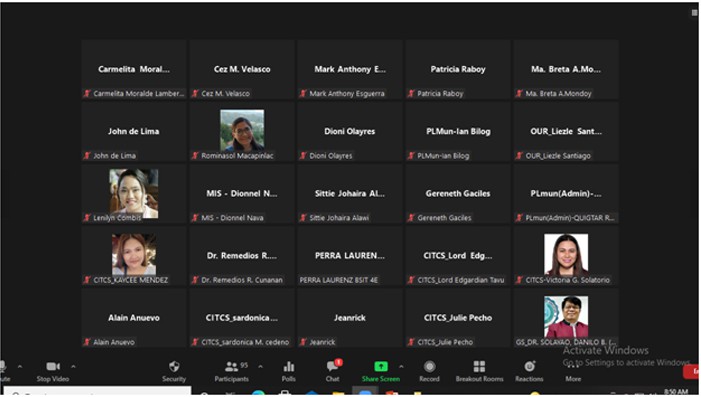Click muted mic icon beside CITCS_Julie Pecho label
Screen dimensions: 701x397
(411, 342)
